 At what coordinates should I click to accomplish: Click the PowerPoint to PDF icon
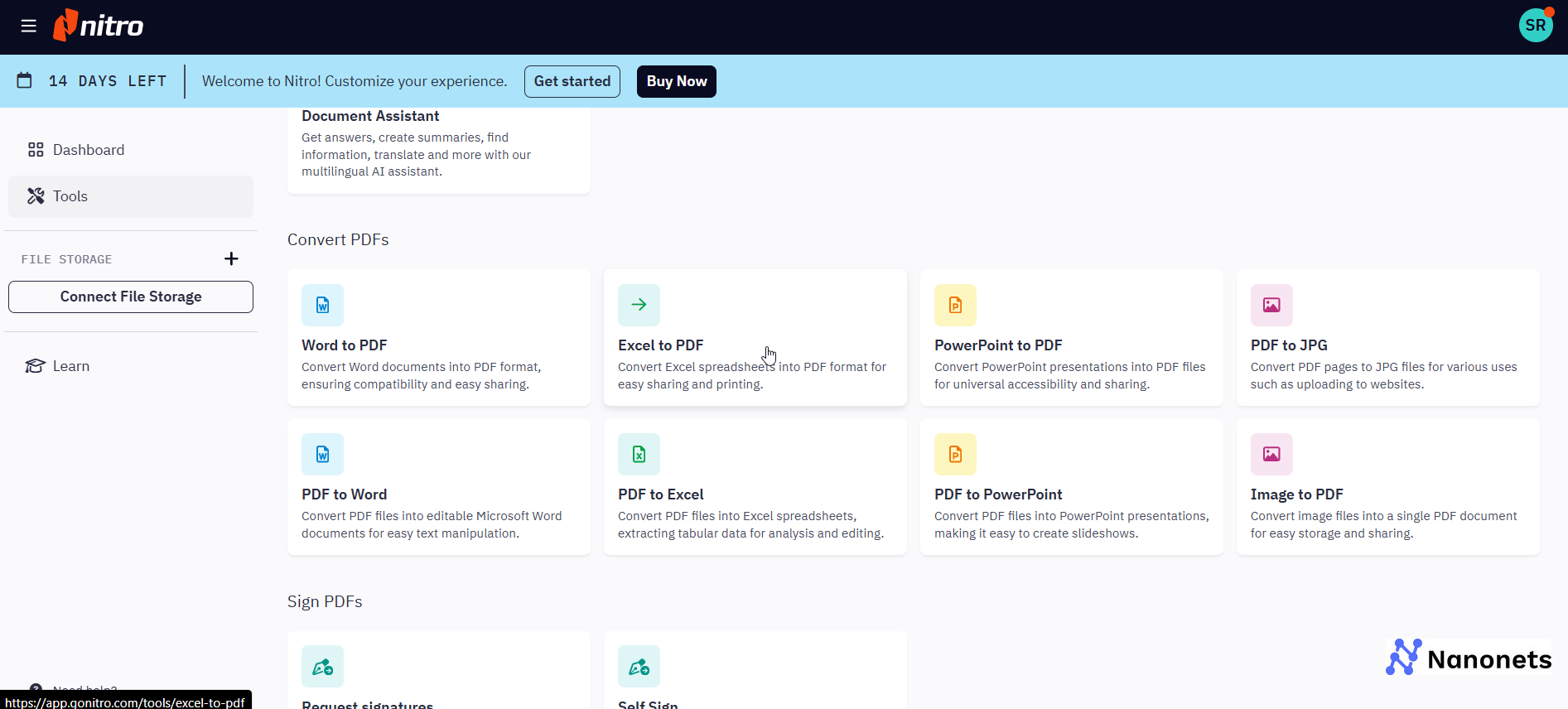point(955,305)
